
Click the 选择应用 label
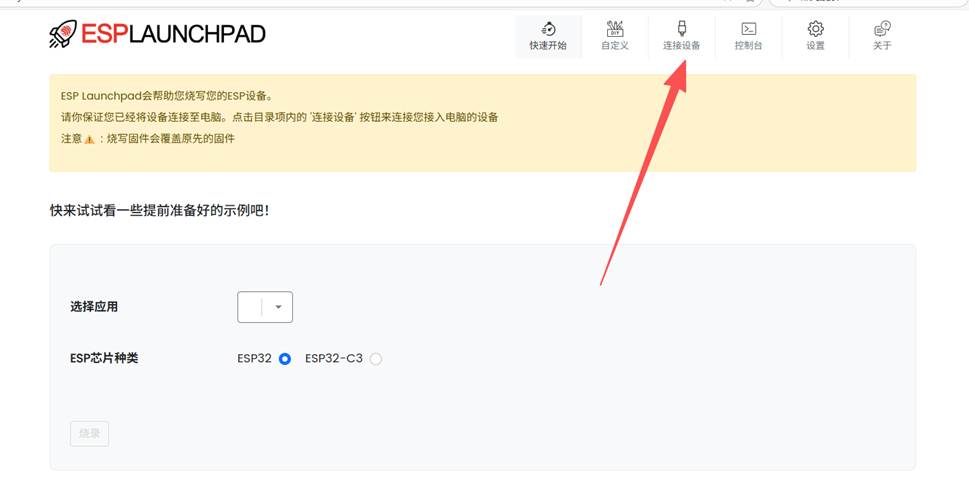point(94,307)
